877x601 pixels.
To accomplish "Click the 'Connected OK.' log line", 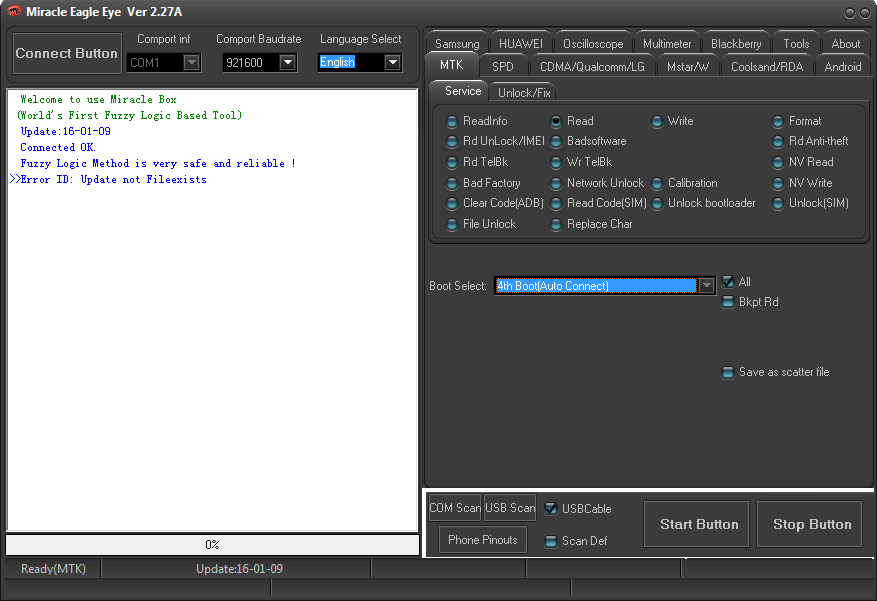I will click(58, 148).
